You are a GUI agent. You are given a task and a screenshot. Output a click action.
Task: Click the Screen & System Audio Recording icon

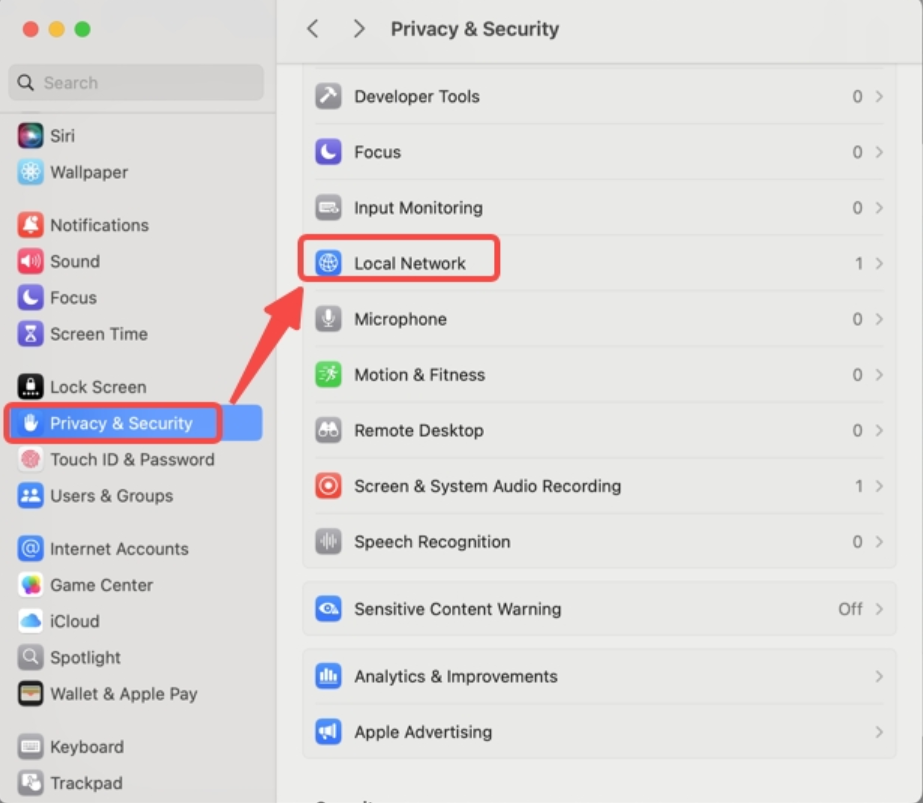pyautogui.click(x=328, y=487)
